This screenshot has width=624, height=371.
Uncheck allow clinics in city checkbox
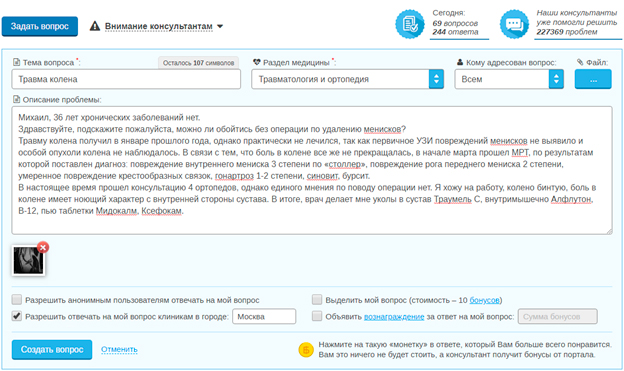[x=17, y=316]
